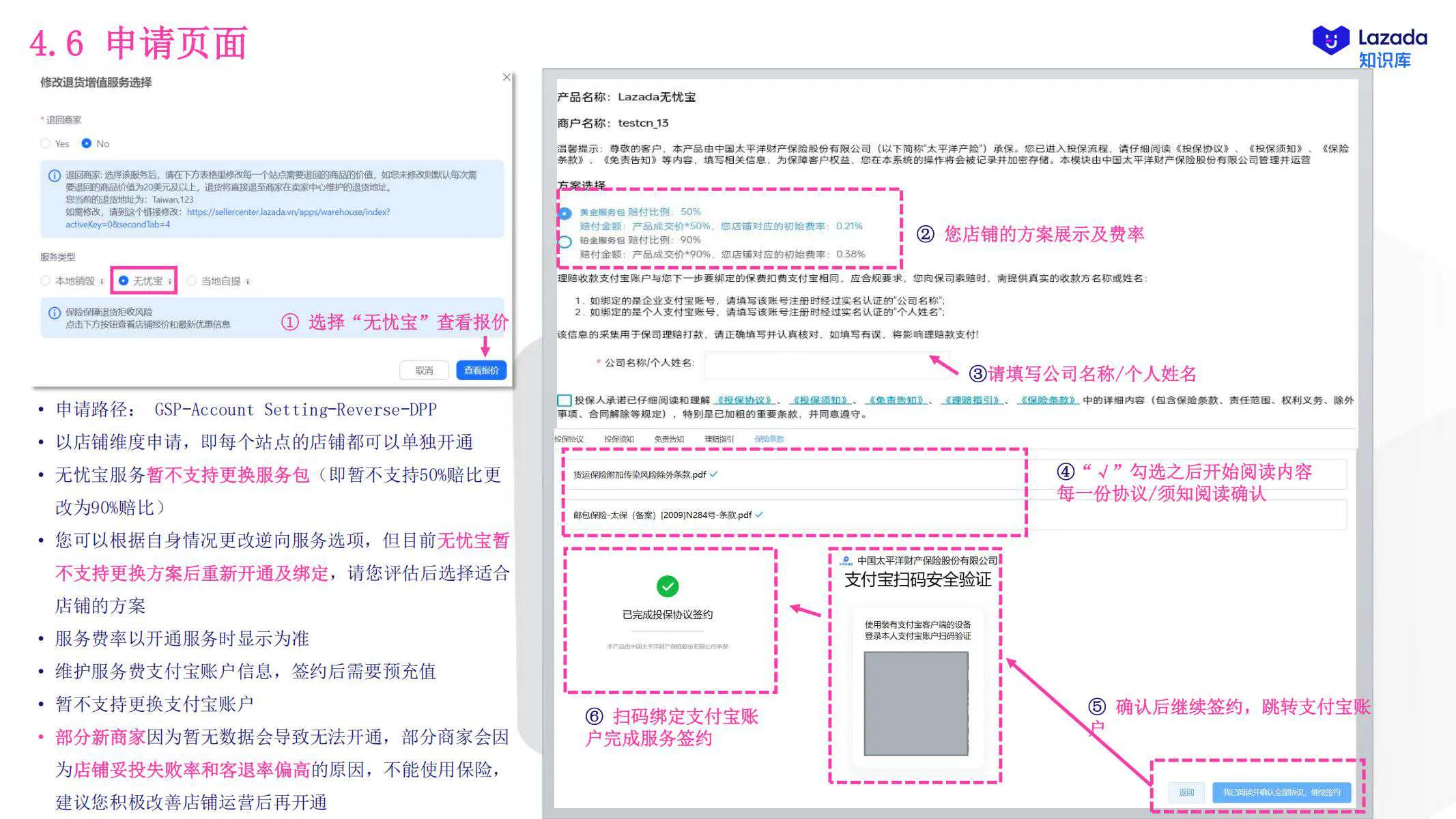Select the 保险条款 tab
Image resolution: width=1456 pixels, height=819 pixels.
click(769, 439)
